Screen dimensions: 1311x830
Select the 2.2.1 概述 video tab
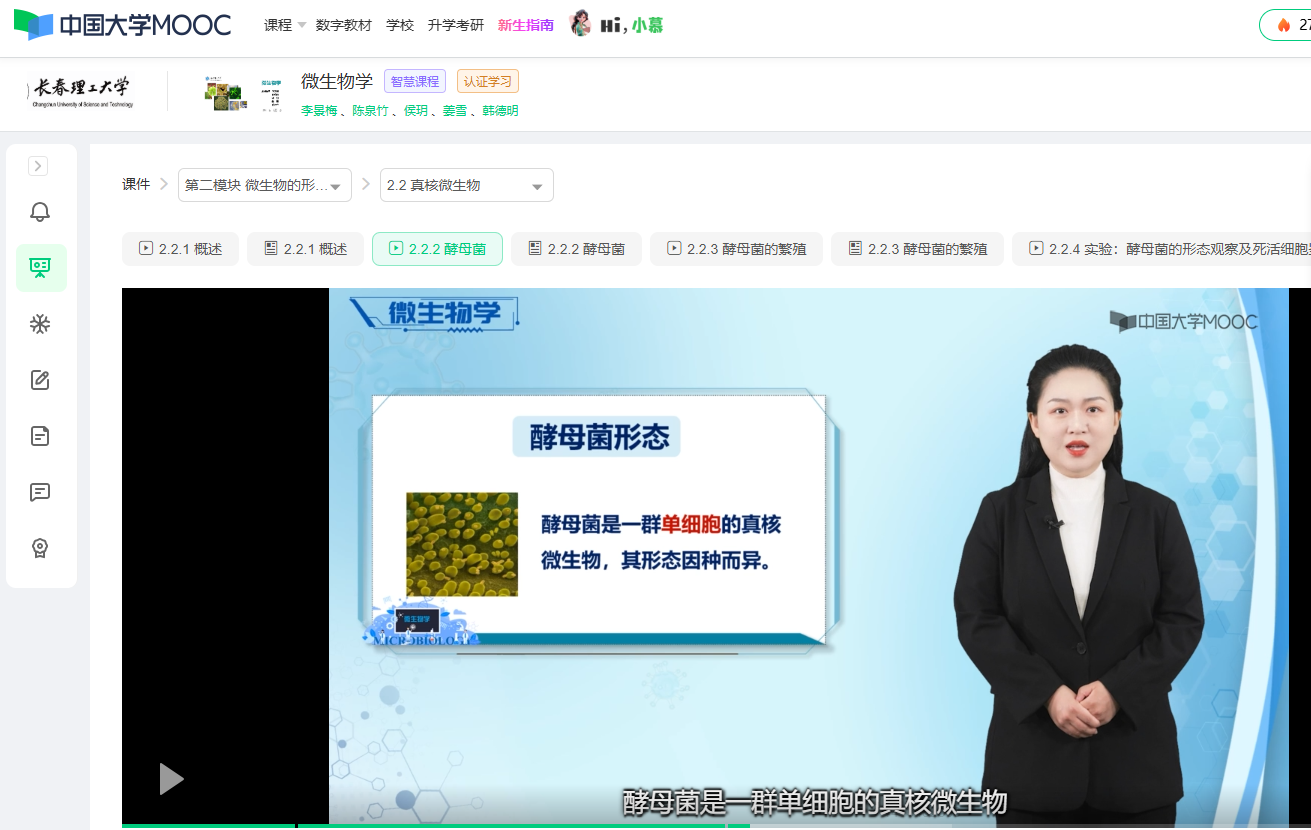click(180, 249)
